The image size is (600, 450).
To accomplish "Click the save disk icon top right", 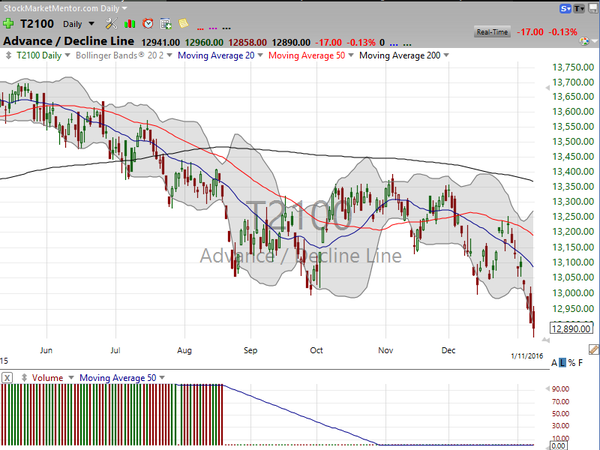I will tap(593, 8).
